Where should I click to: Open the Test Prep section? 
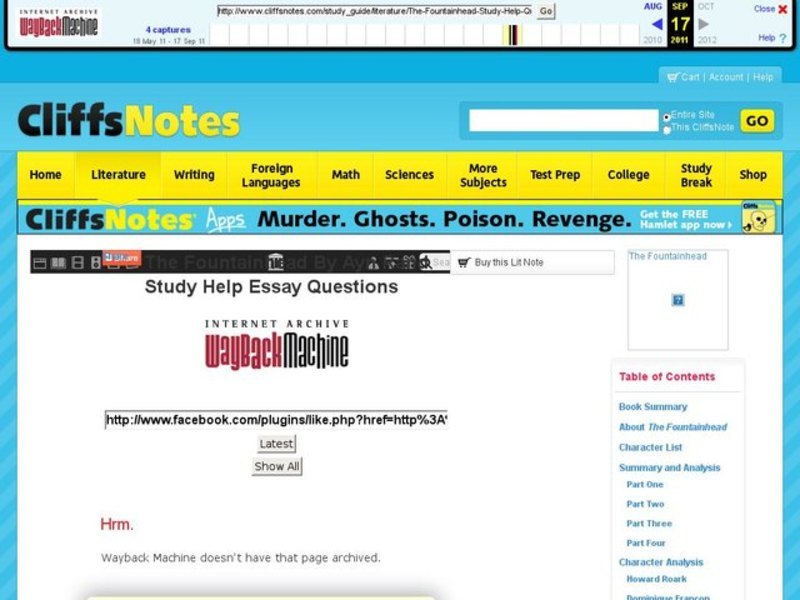(x=555, y=174)
